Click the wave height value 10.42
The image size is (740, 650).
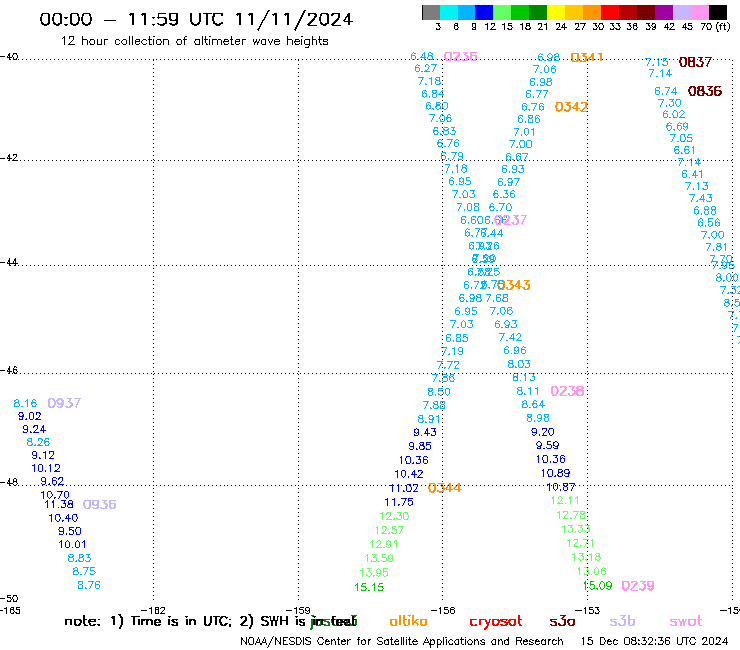tap(409, 474)
